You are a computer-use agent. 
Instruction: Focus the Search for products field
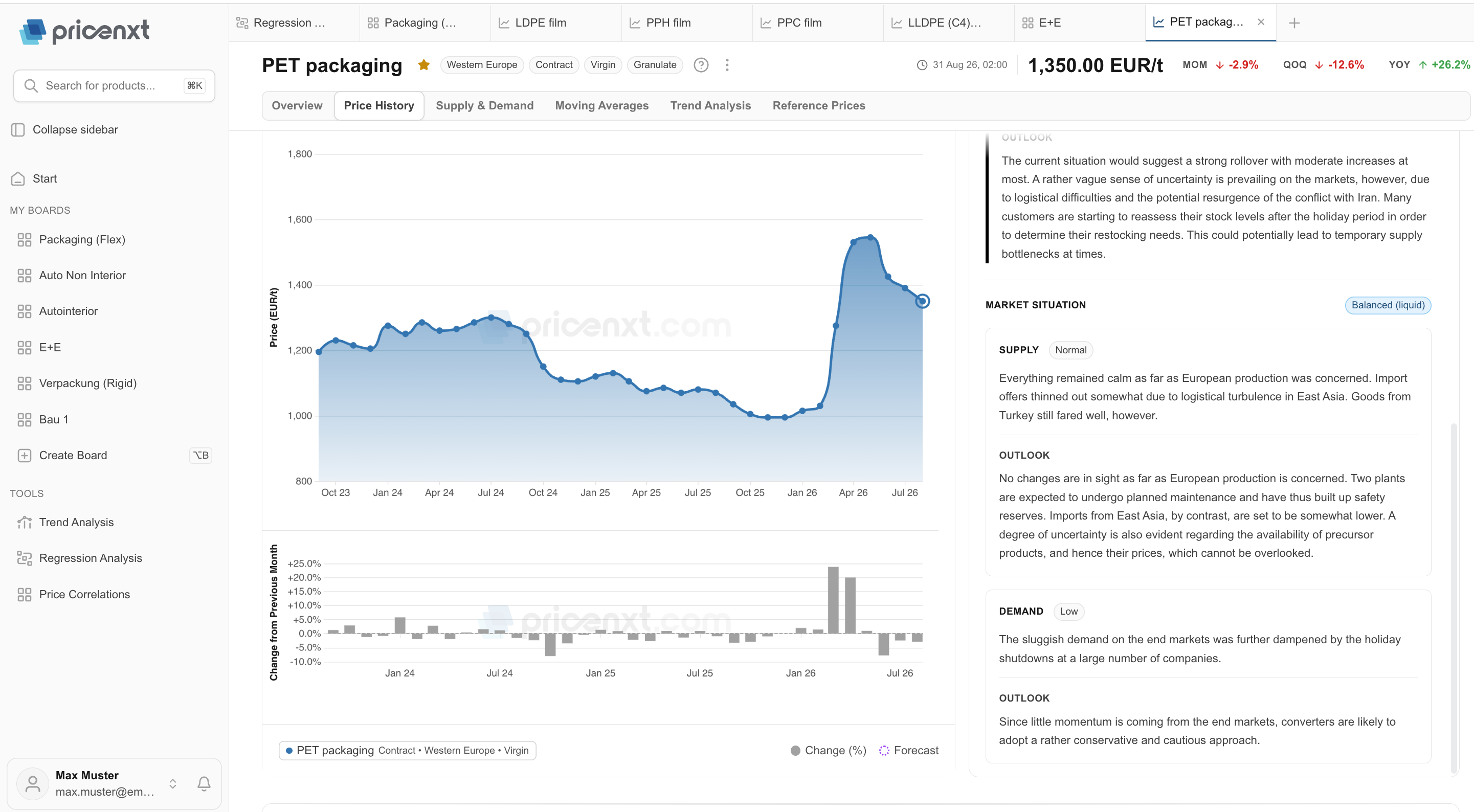[x=115, y=86]
